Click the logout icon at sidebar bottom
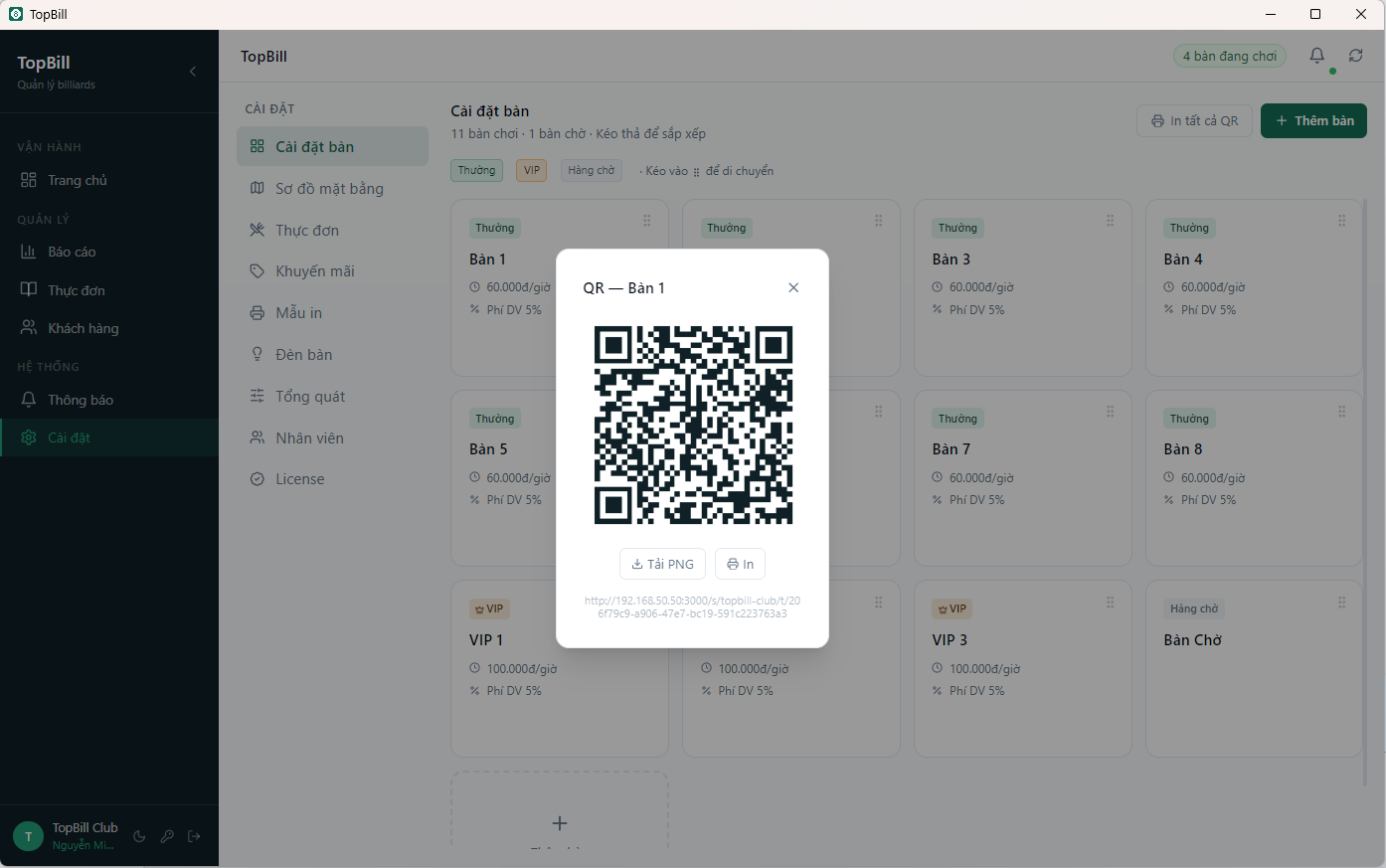This screenshot has height=868, width=1386. click(x=194, y=836)
